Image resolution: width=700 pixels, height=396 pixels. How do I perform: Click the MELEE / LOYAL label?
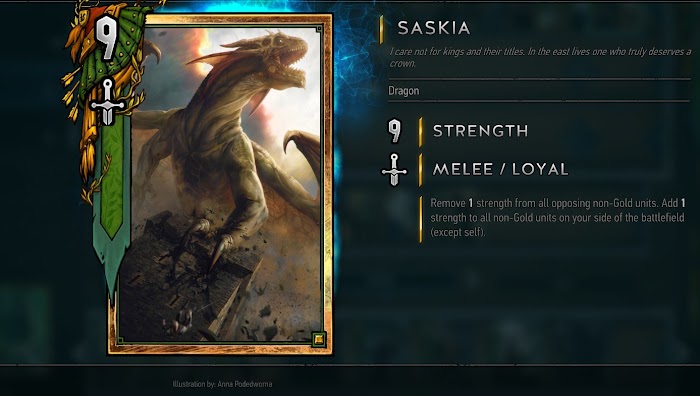point(500,169)
